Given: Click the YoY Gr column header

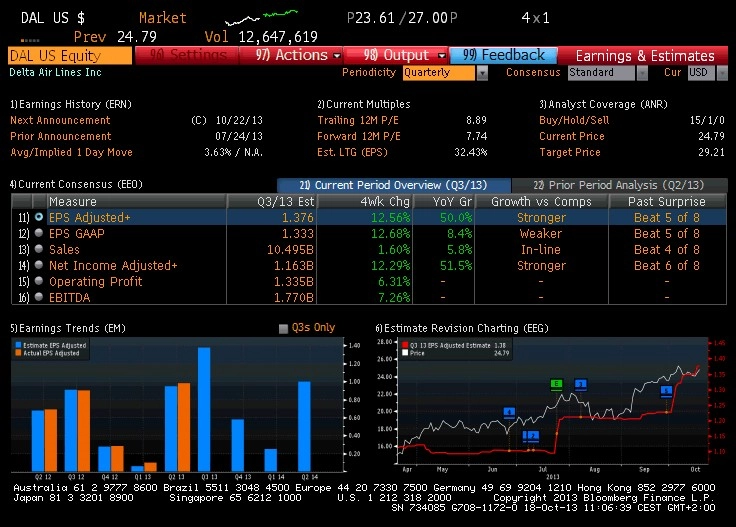Looking at the screenshot, I should (444, 201).
